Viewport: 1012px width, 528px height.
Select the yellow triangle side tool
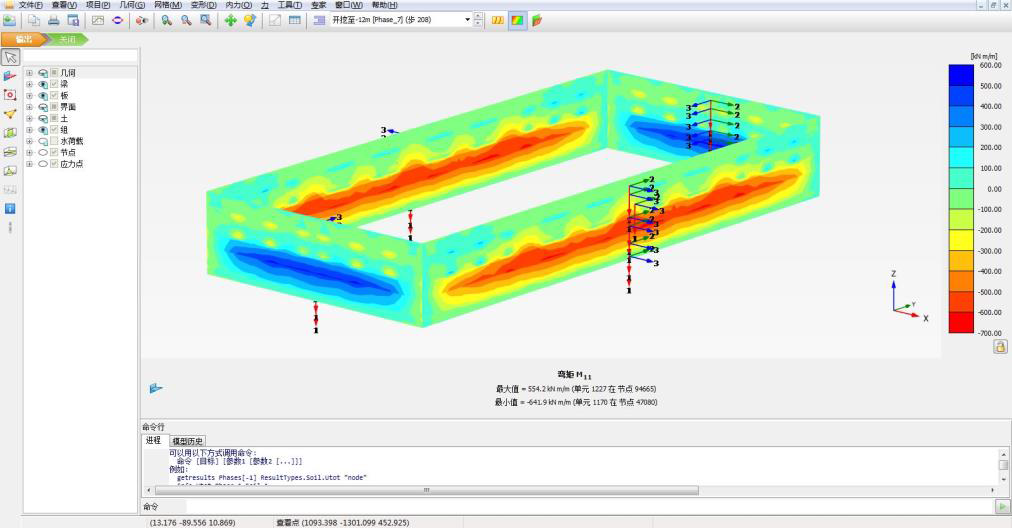(x=10, y=114)
